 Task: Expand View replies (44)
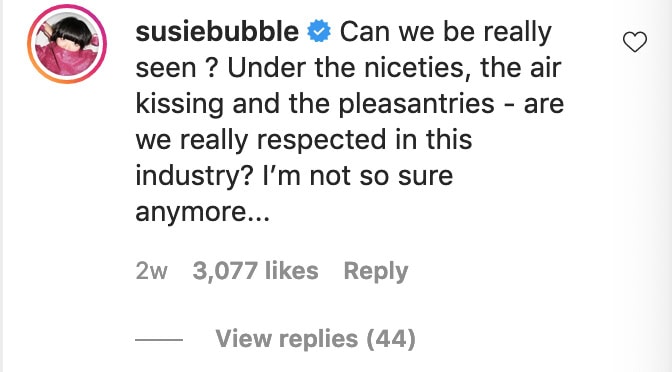pos(315,339)
